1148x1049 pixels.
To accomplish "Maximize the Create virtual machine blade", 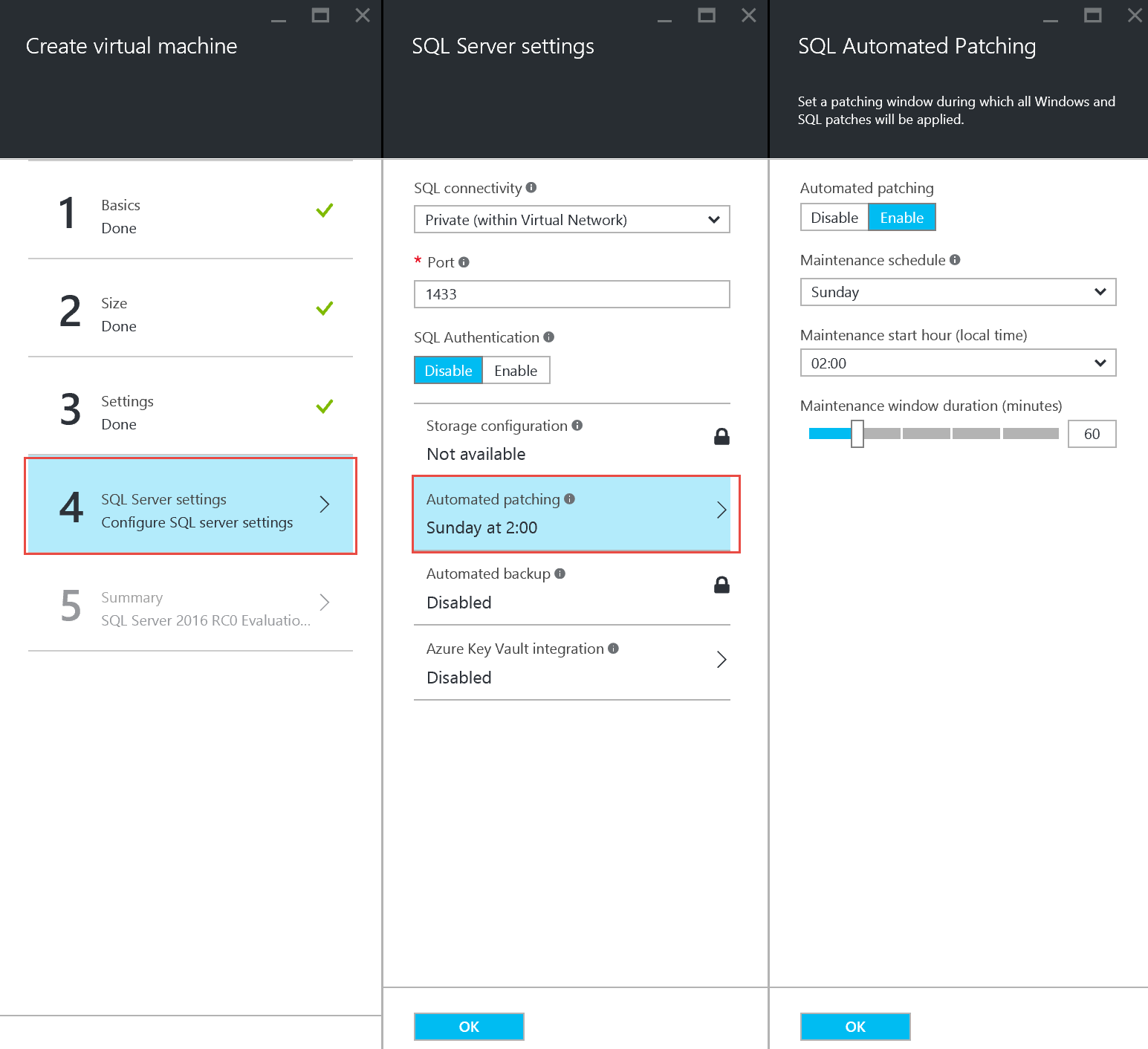I will (320, 15).
